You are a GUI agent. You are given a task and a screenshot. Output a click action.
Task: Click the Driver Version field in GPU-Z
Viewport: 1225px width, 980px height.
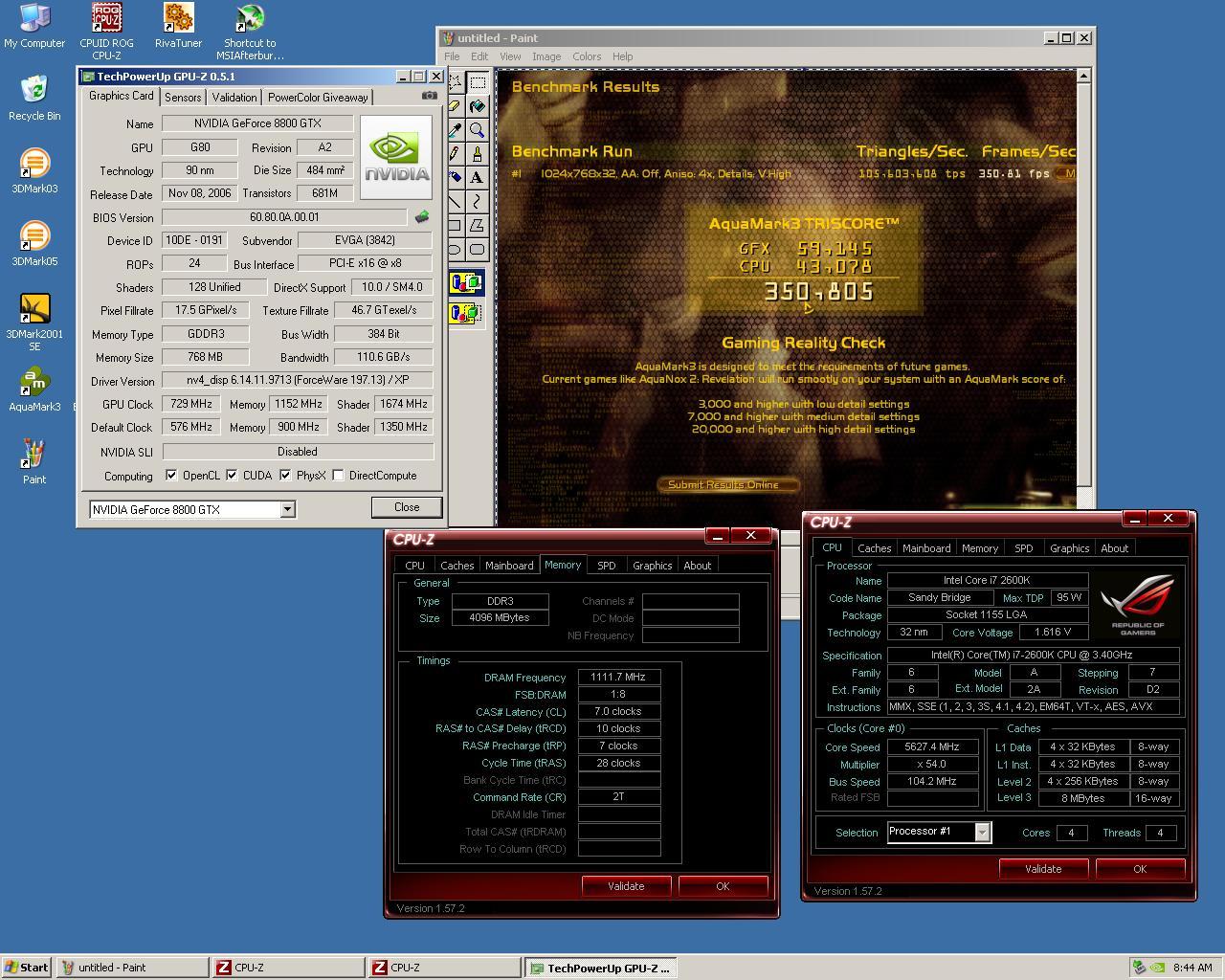[297, 380]
